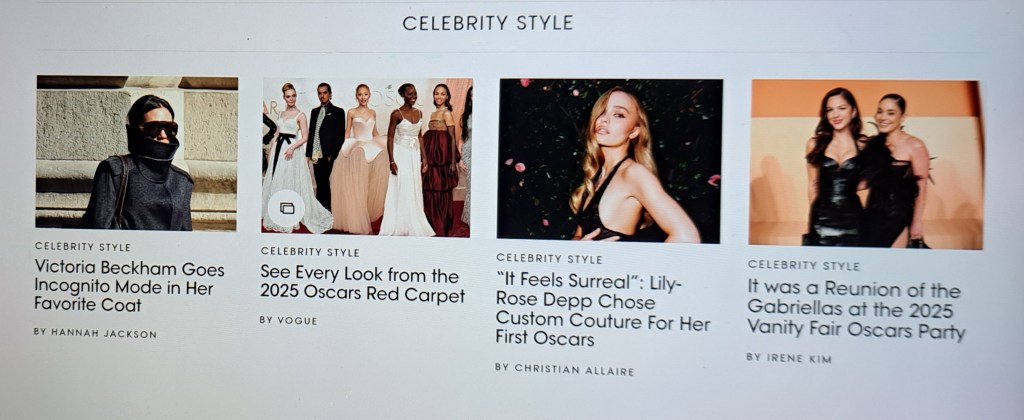Click the Celebrity Style section heading
The height and width of the screenshot is (420, 1024).
[487, 24]
